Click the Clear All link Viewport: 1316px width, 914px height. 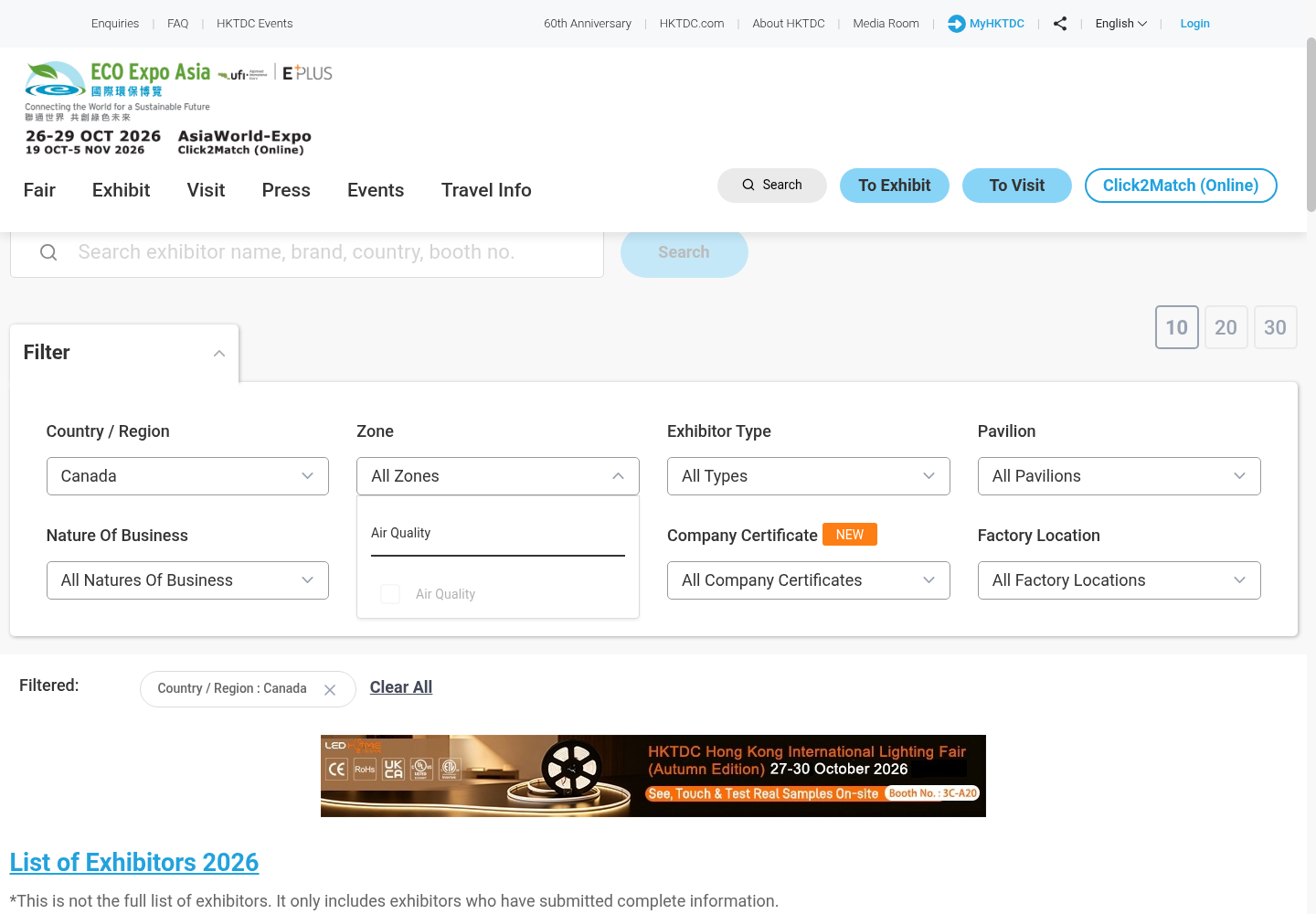401,687
